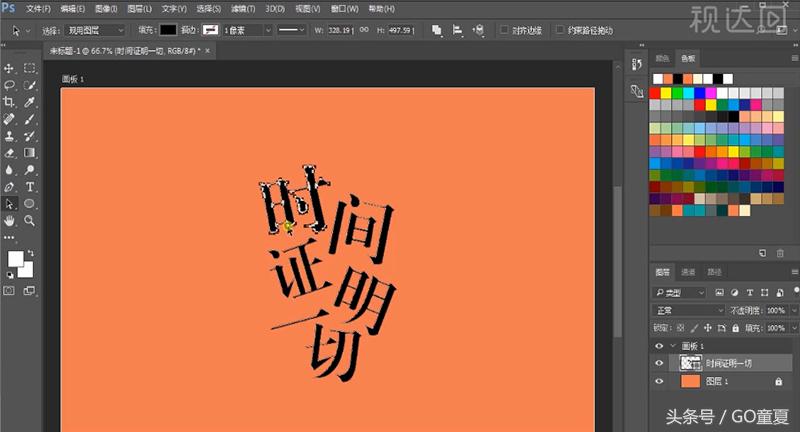Toggle visibility of 图层 1
Viewport: 800px width, 432px height.
(x=658, y=381)
